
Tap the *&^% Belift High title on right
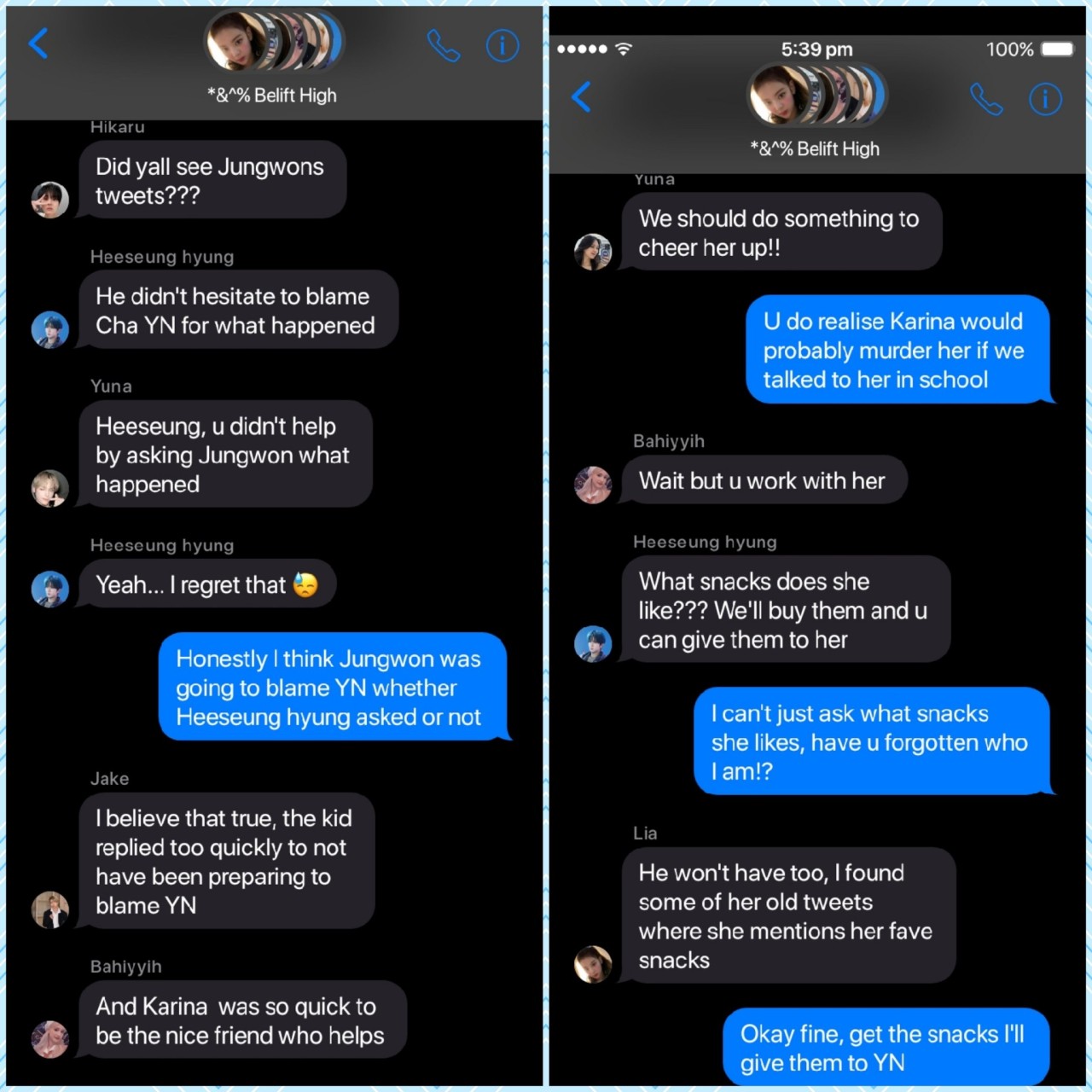coord(815,148)
